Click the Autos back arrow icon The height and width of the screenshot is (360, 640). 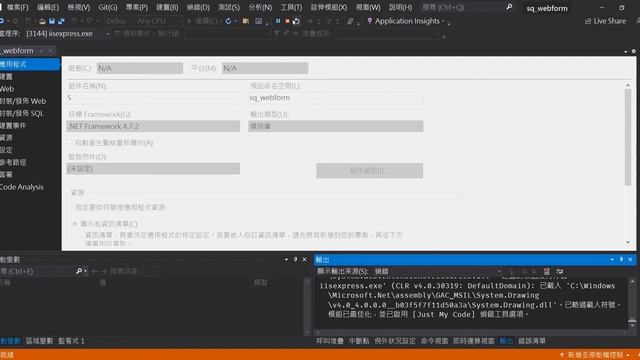tap(95, 271)
